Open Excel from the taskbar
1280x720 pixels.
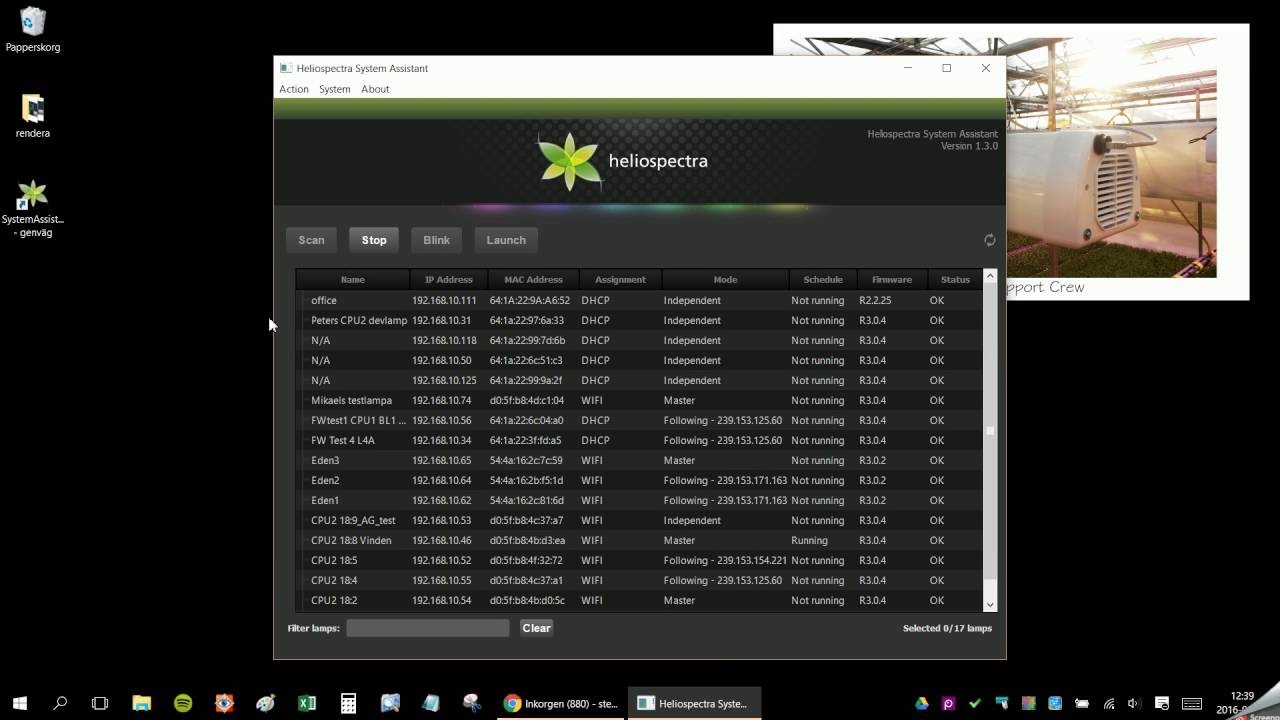pyautogui.click(x=307, y=703)
